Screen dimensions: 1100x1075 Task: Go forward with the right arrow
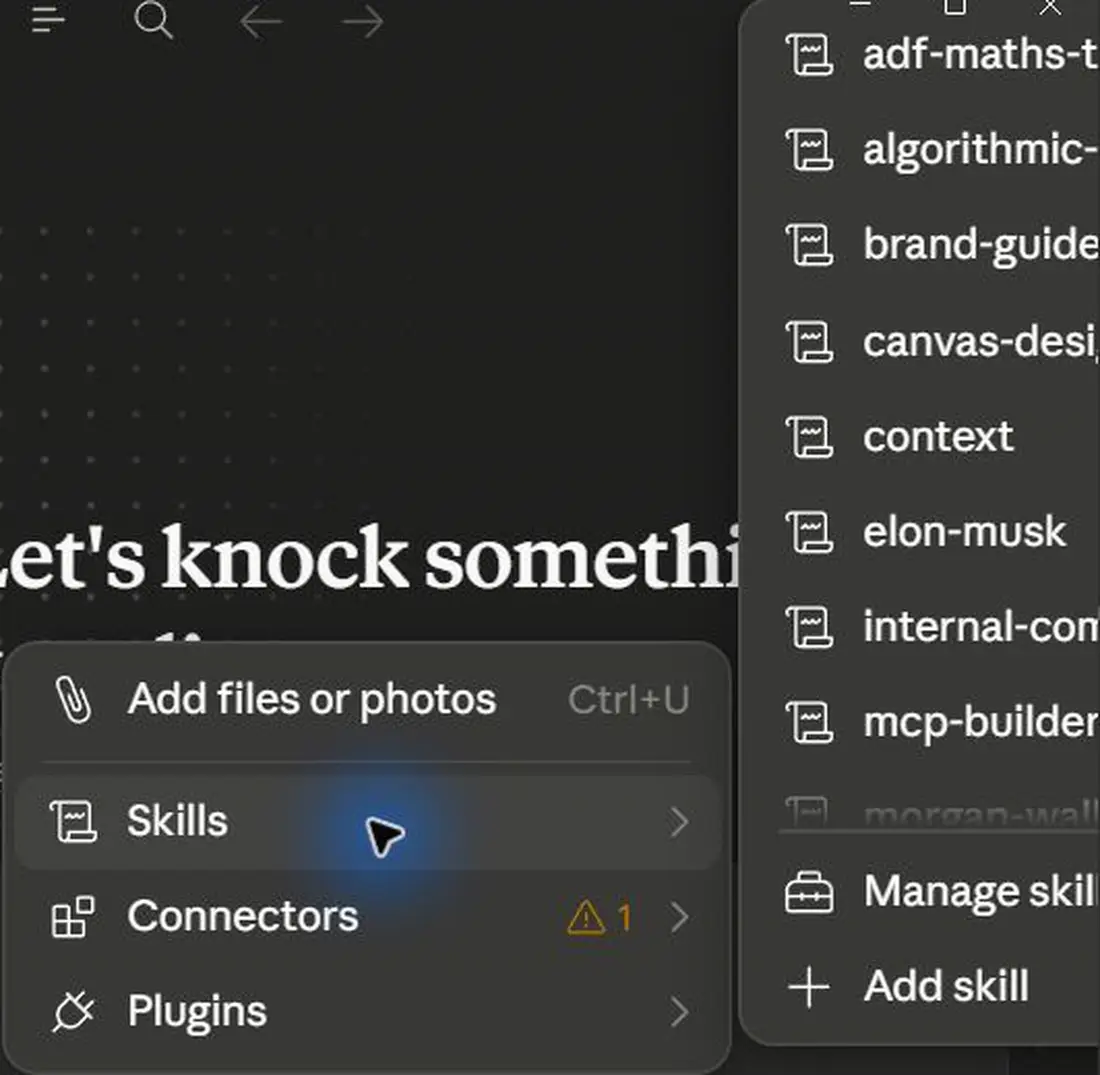(363, 22)
